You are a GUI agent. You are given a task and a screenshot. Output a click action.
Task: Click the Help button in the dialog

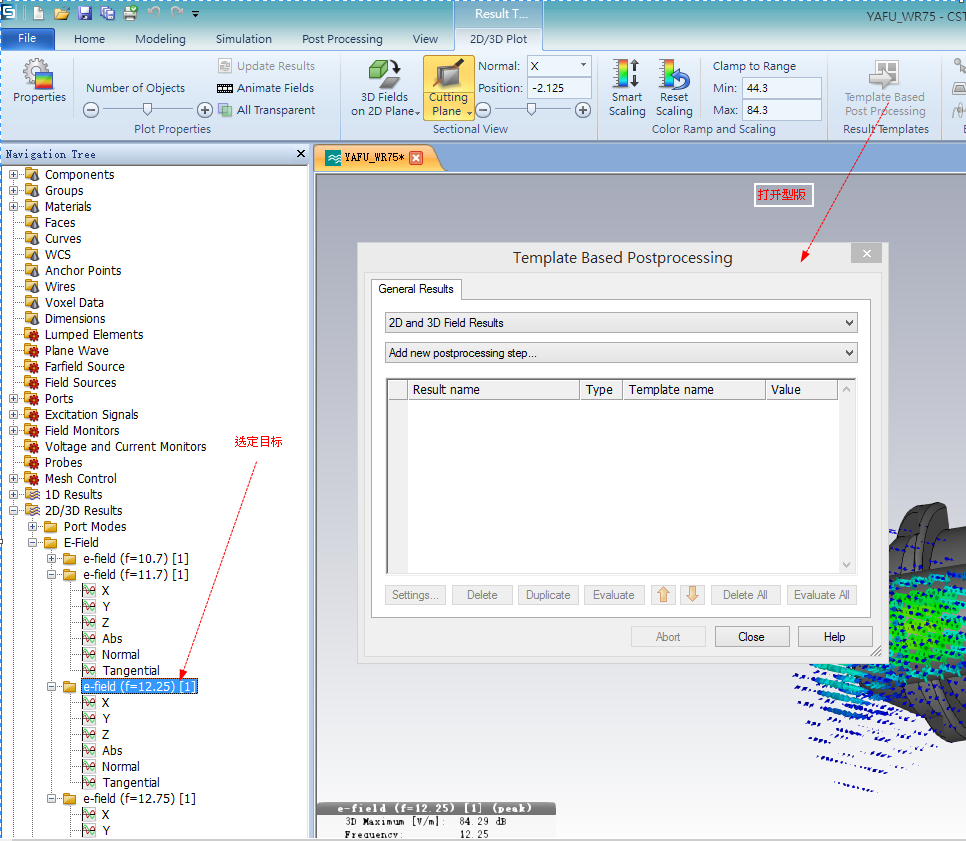[835, 637]
